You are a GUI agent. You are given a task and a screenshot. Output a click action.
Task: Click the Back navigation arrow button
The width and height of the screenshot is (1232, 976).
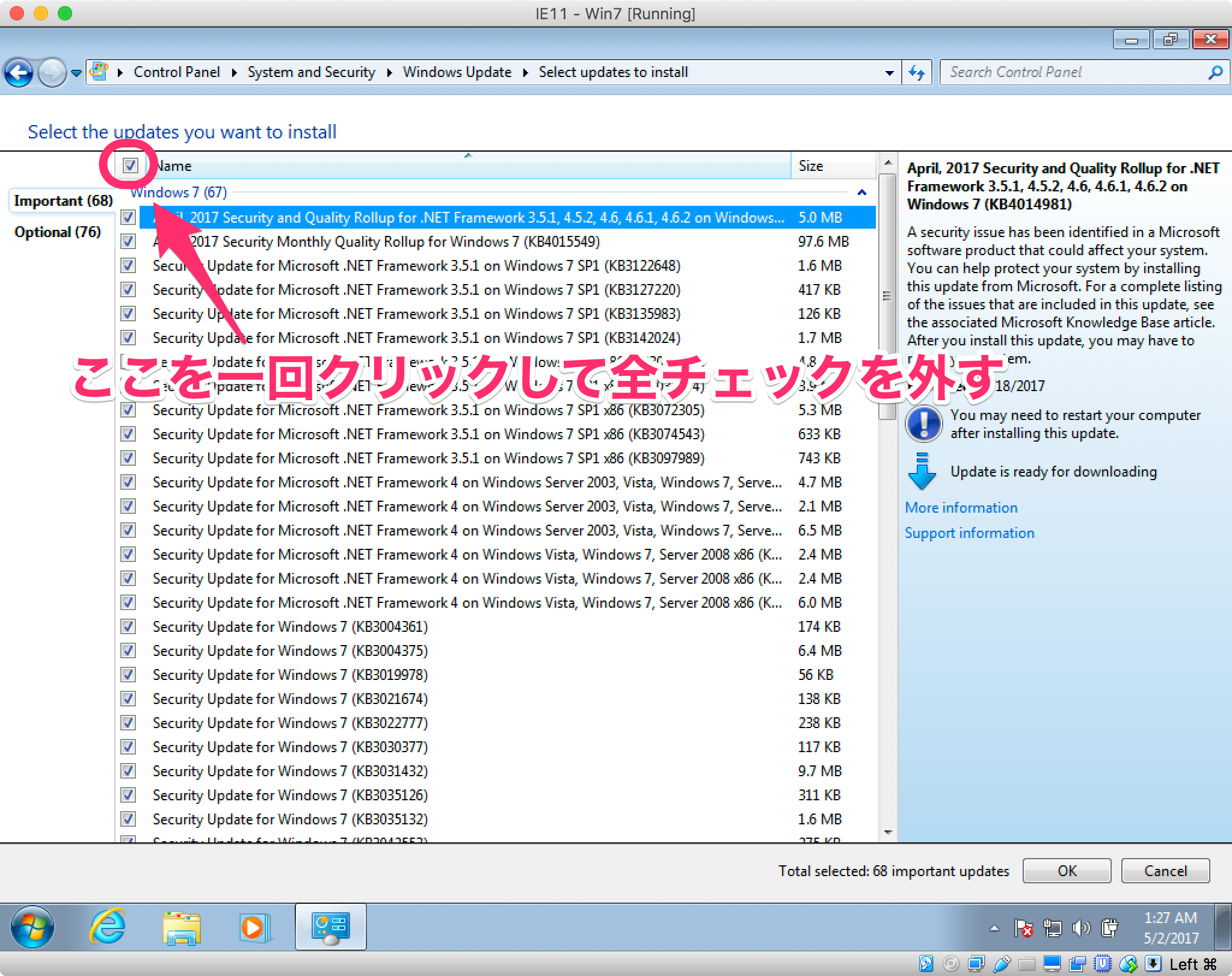tap(19, 73)
